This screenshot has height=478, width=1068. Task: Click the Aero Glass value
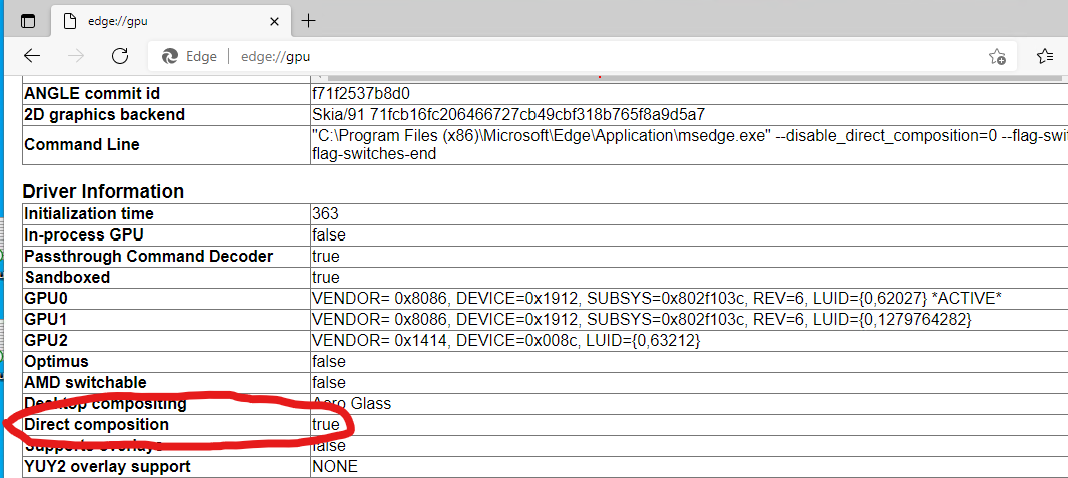[x=351, y=403]
